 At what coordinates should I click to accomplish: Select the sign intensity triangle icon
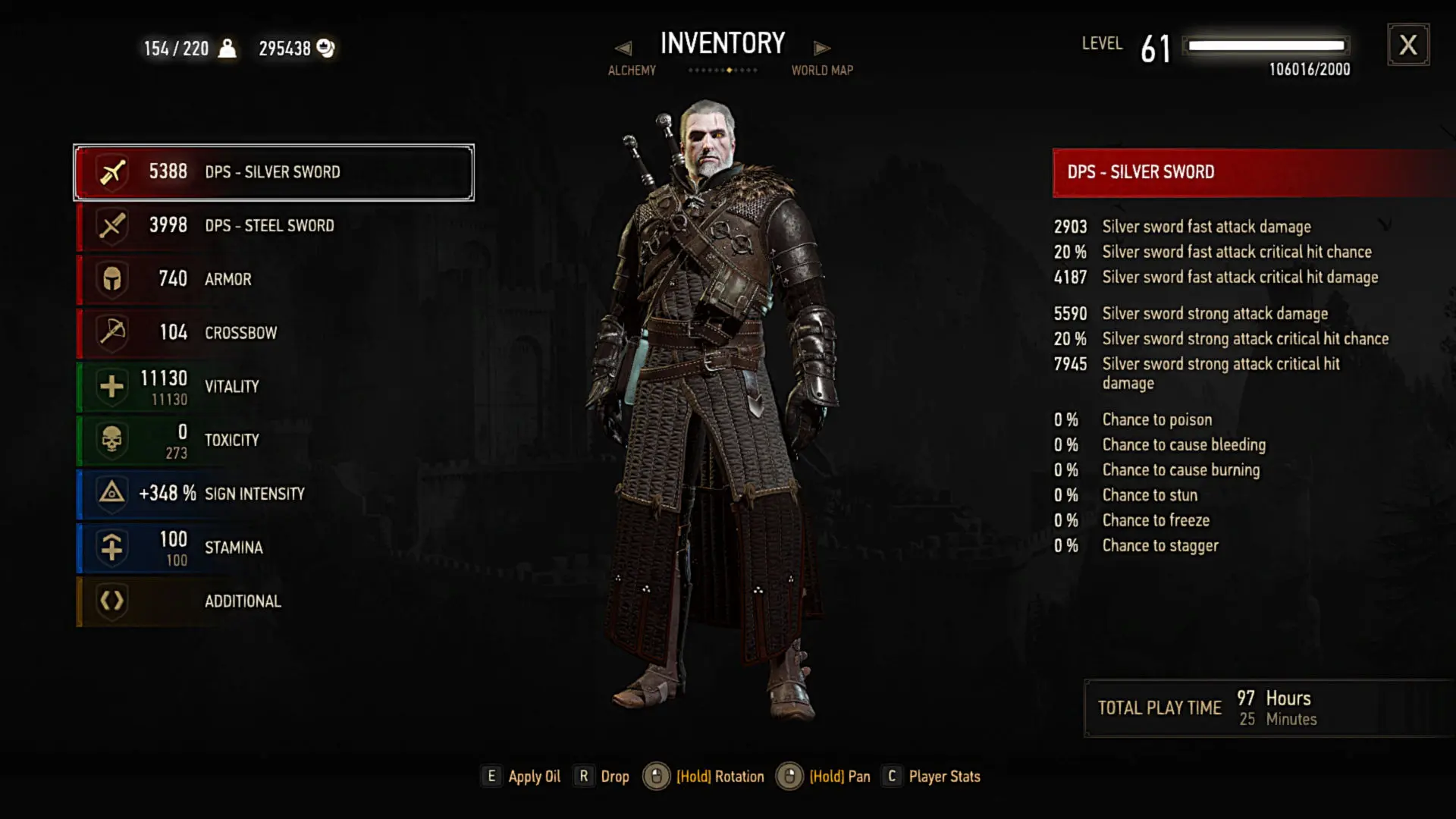coord(112,494)
